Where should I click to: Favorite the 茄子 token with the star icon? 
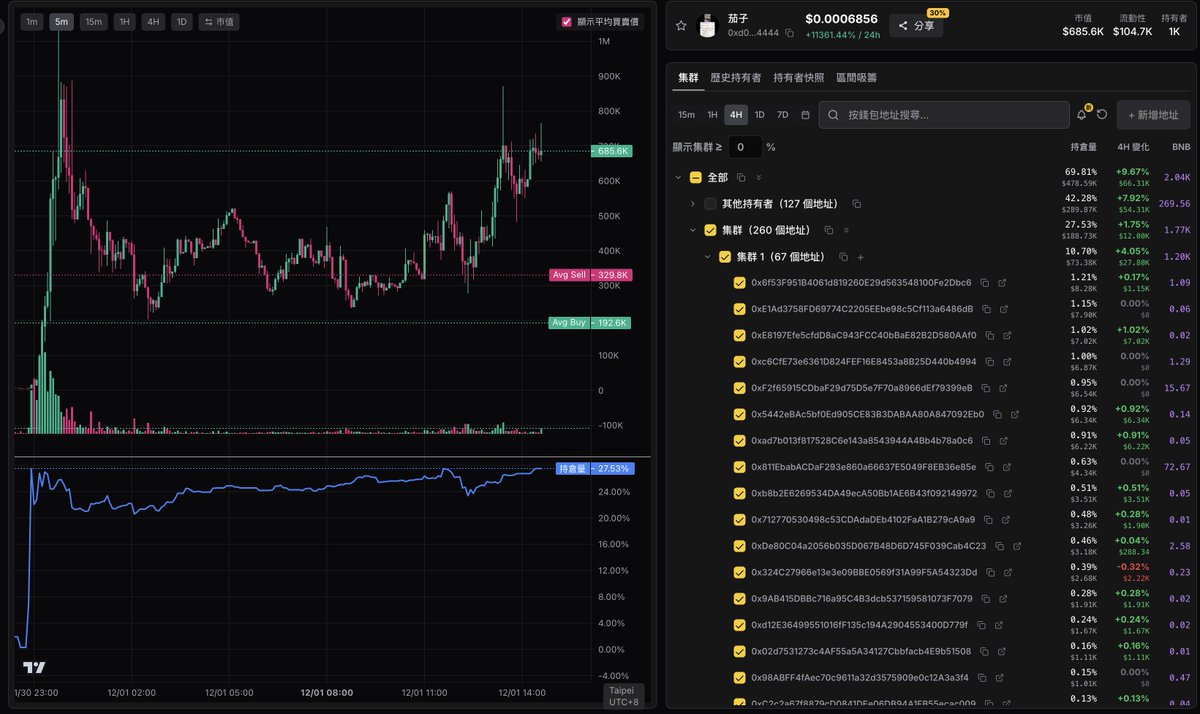tap(681, 26)
